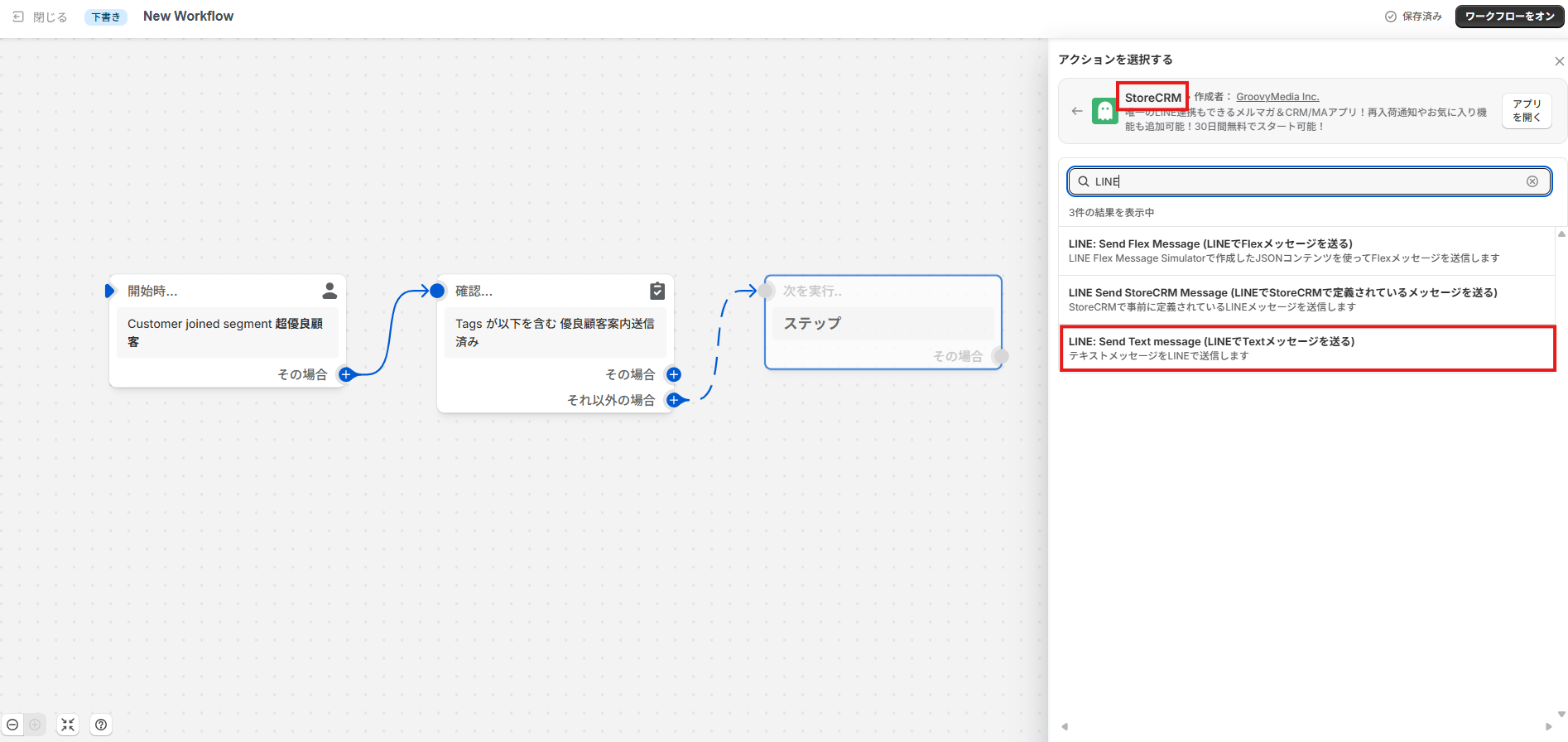The image size is (1568, 742).
Task: Click the plus beside それ以外の場合
Action: pyautogui.click(x=674, y=400)
